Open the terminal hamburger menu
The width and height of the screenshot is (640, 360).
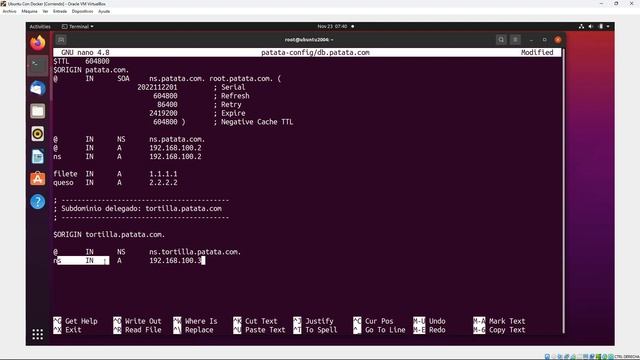[x=515, y=40]
